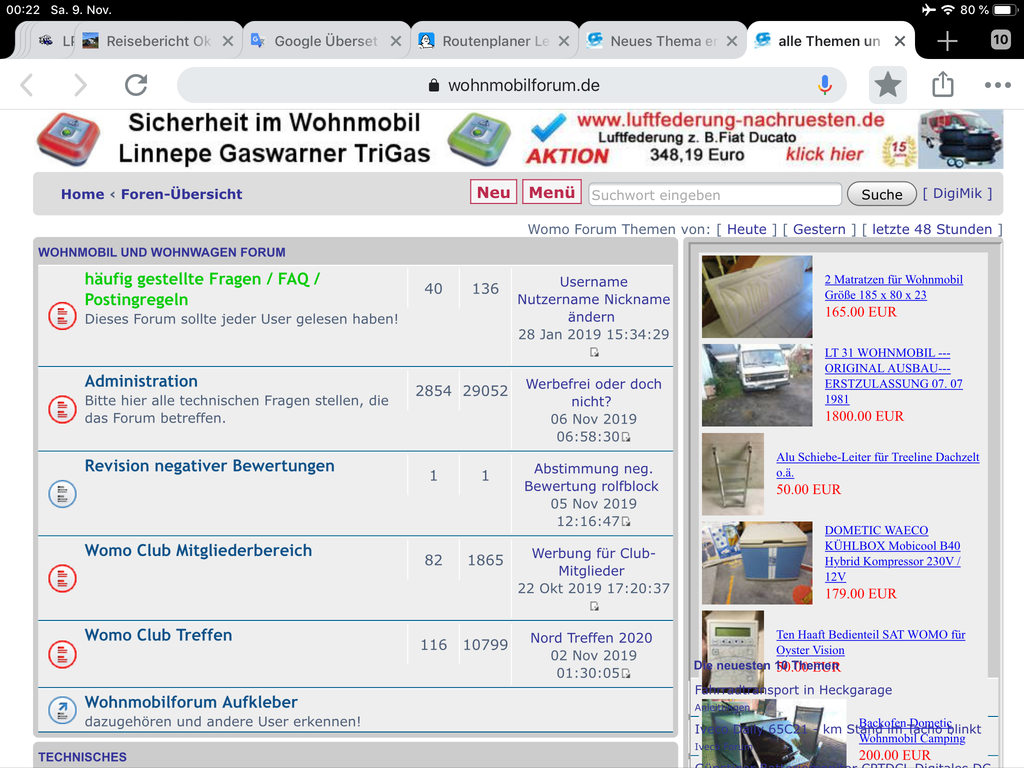Open Werbefrei oder doch nicht? thread
The width and height of the screenshot is (1024, 768).
593,392
